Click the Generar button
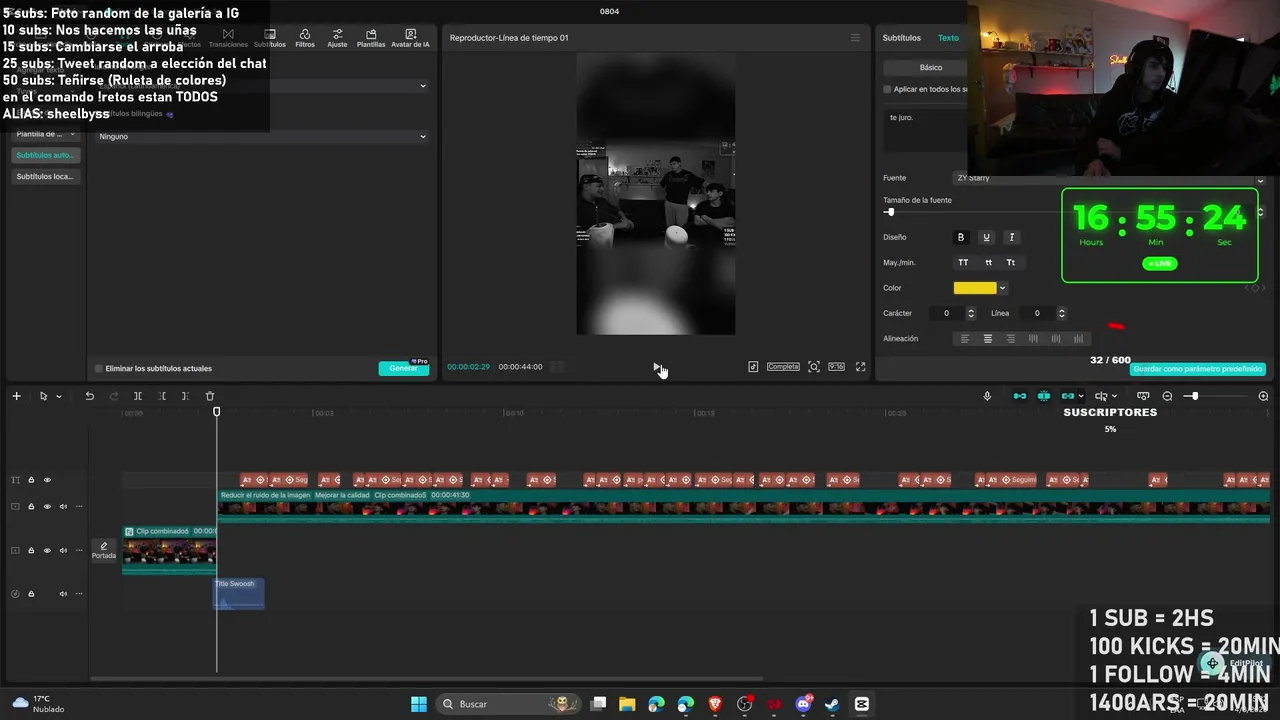This screenshot has width=1280, height=720. pyautogui.click(x=404, y=368)
